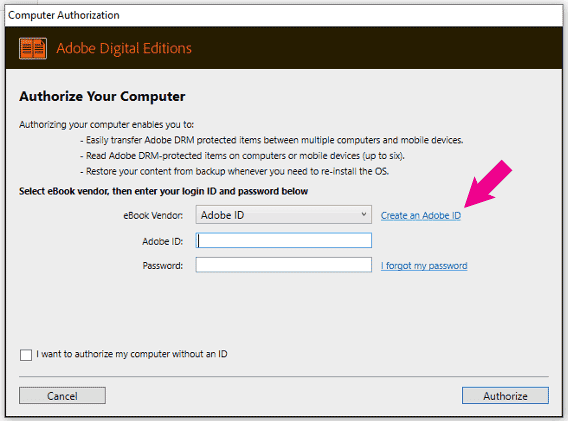The image size is (568, 421).
Task: Click the Authorize Your Computer heading
Action: click(x=102, y=96)
